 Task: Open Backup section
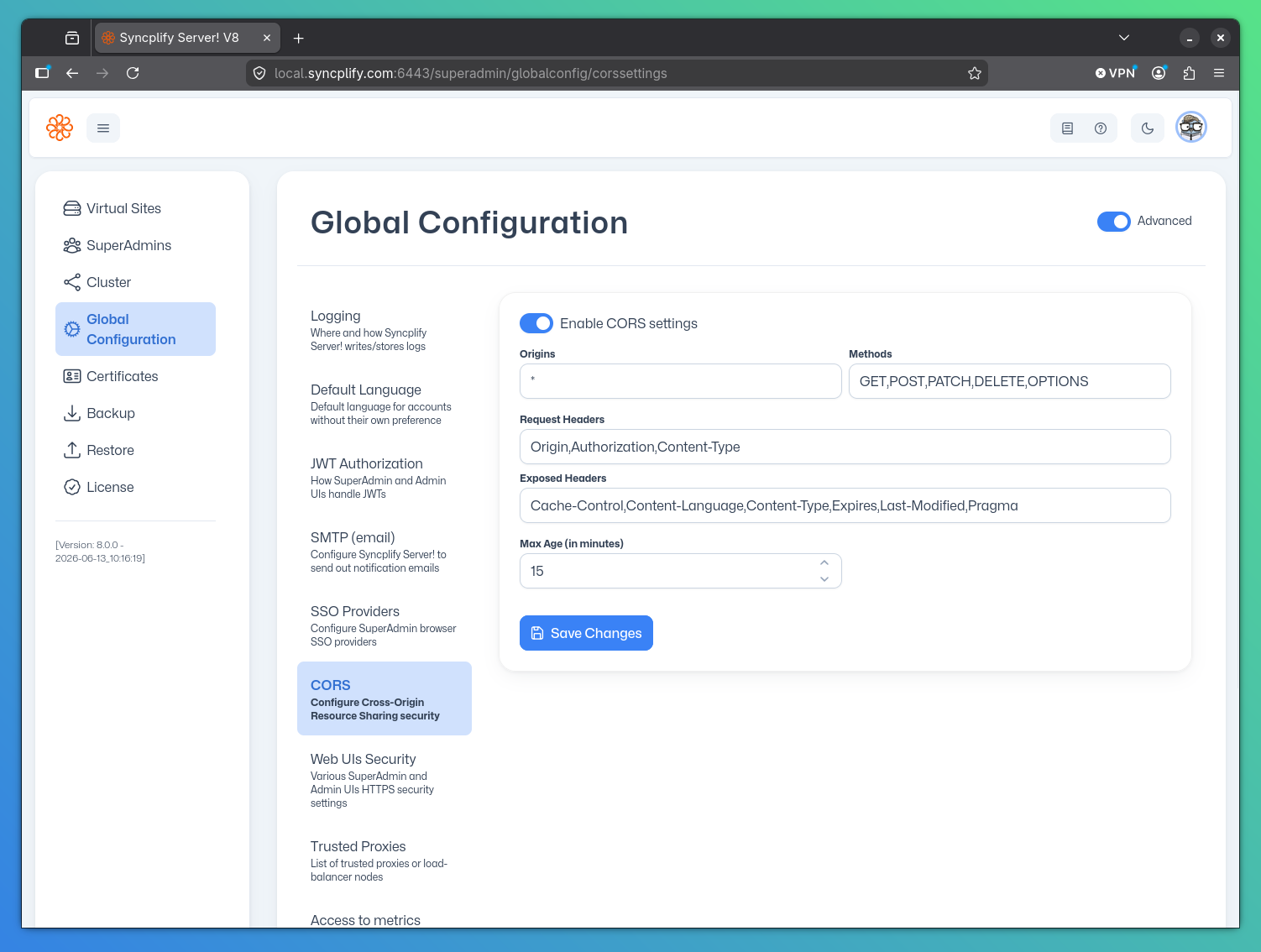click(135, 413)
